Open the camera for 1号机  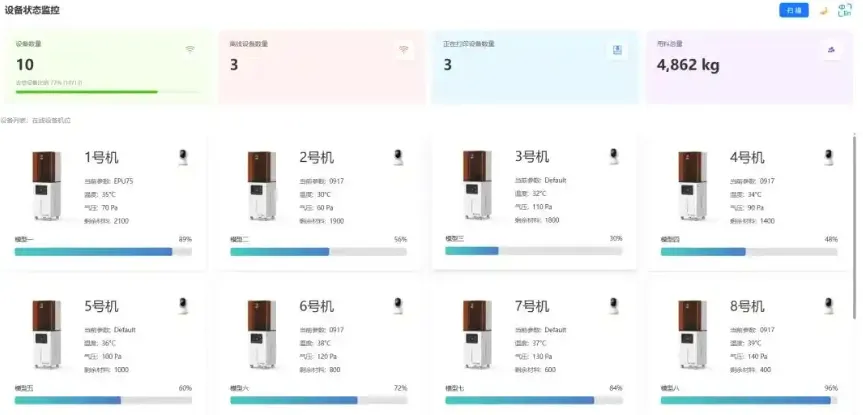[184, 157]
